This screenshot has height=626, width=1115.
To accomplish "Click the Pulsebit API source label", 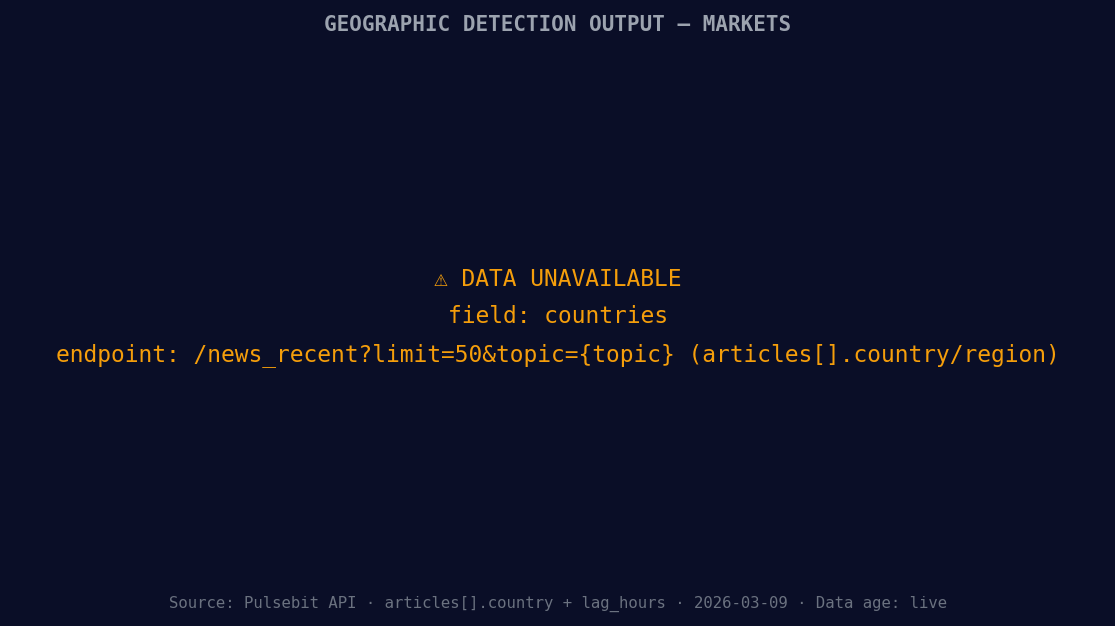I will click(300, 602).
